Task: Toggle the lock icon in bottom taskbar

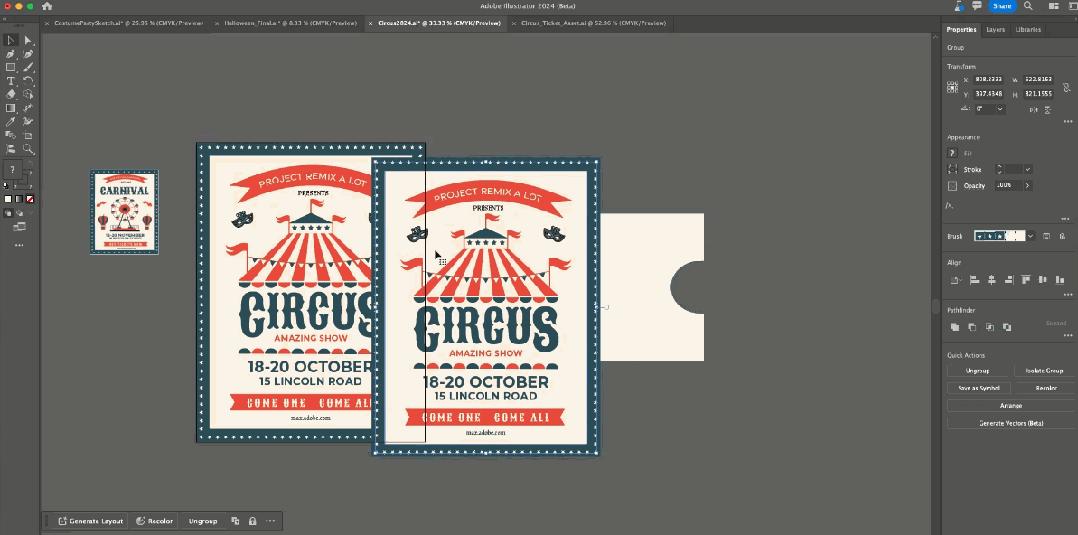Action: (252, 521)
